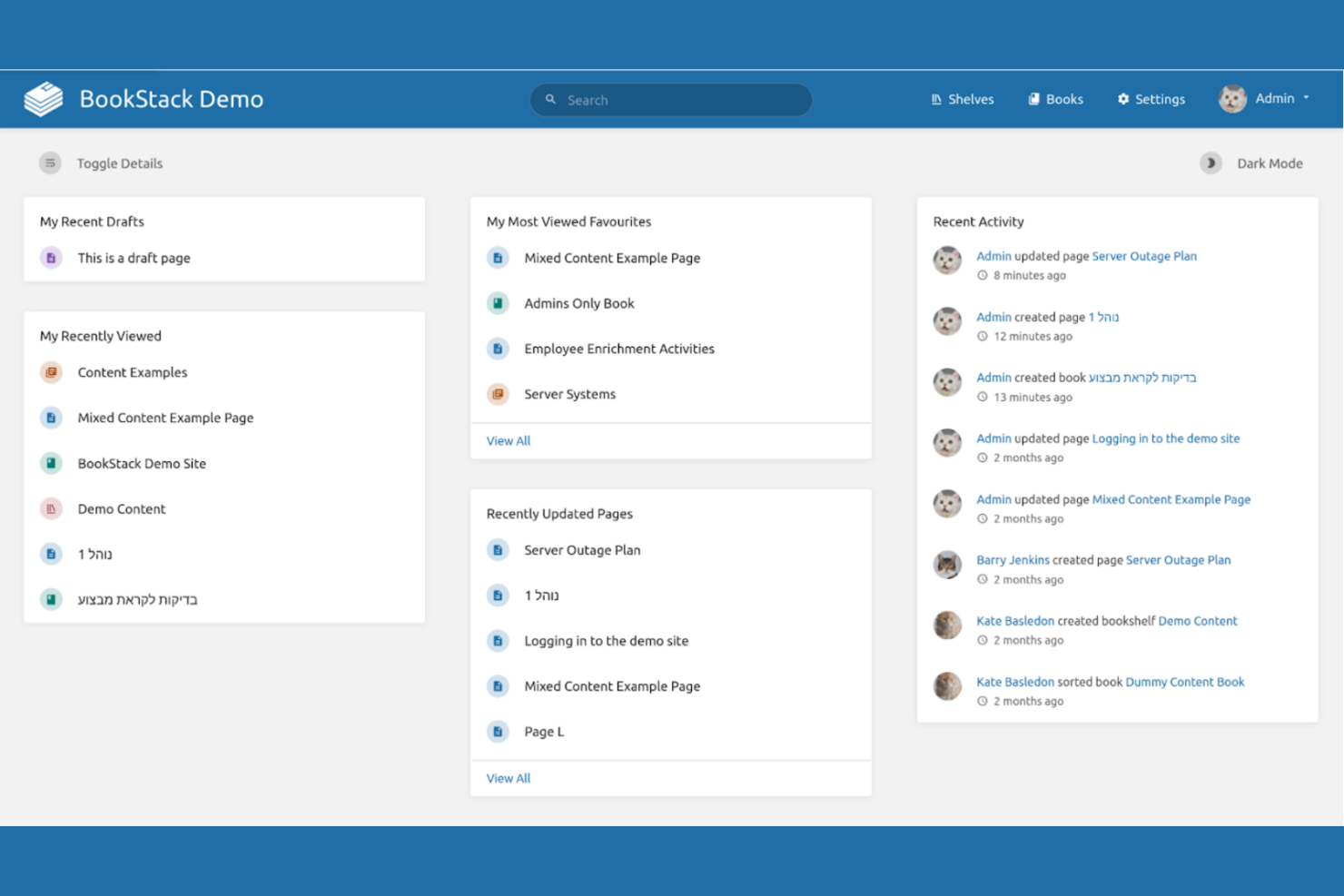Open Barry Jenkins' profile link

1013,560
